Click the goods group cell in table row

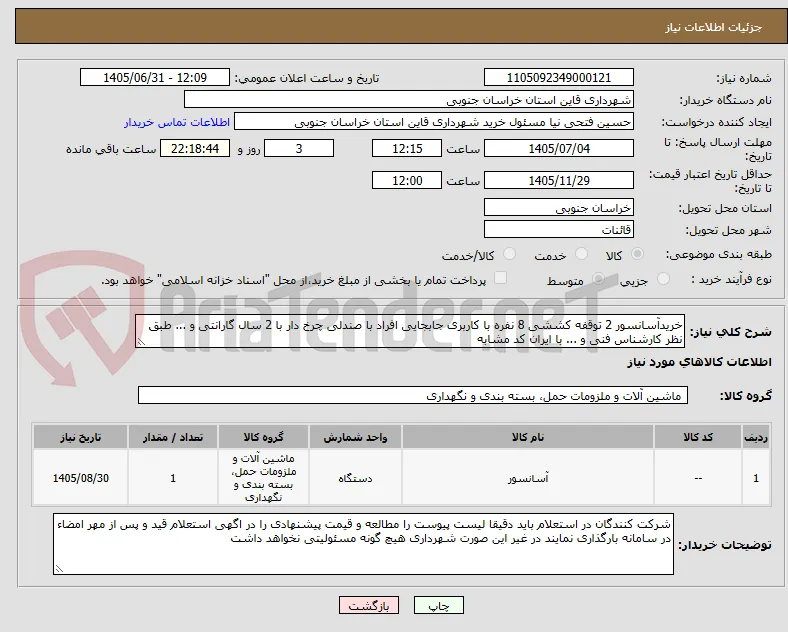[x=263, y=478]
